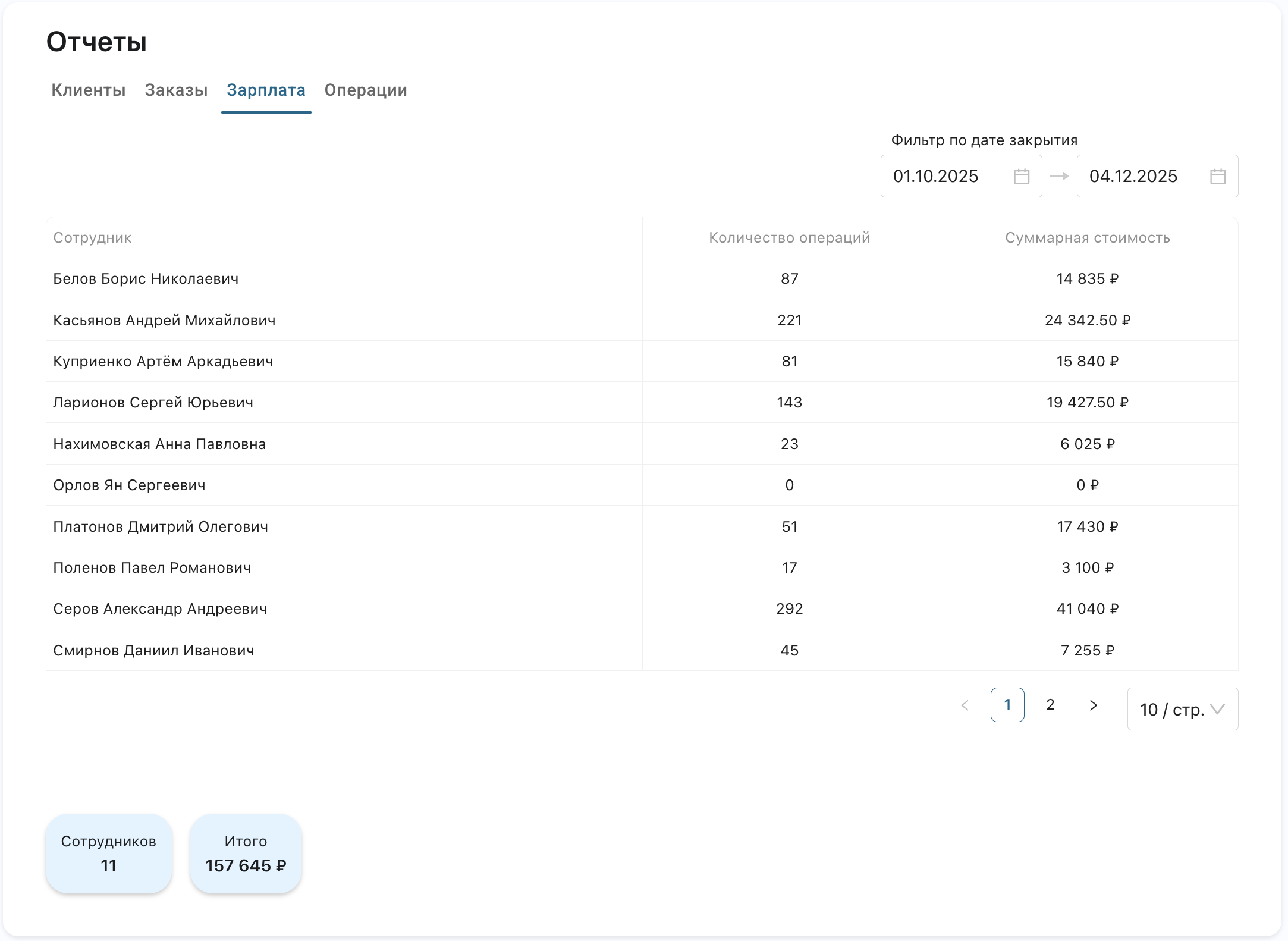
Task: Click the end date calendar icon
Action: (1218, 176)
